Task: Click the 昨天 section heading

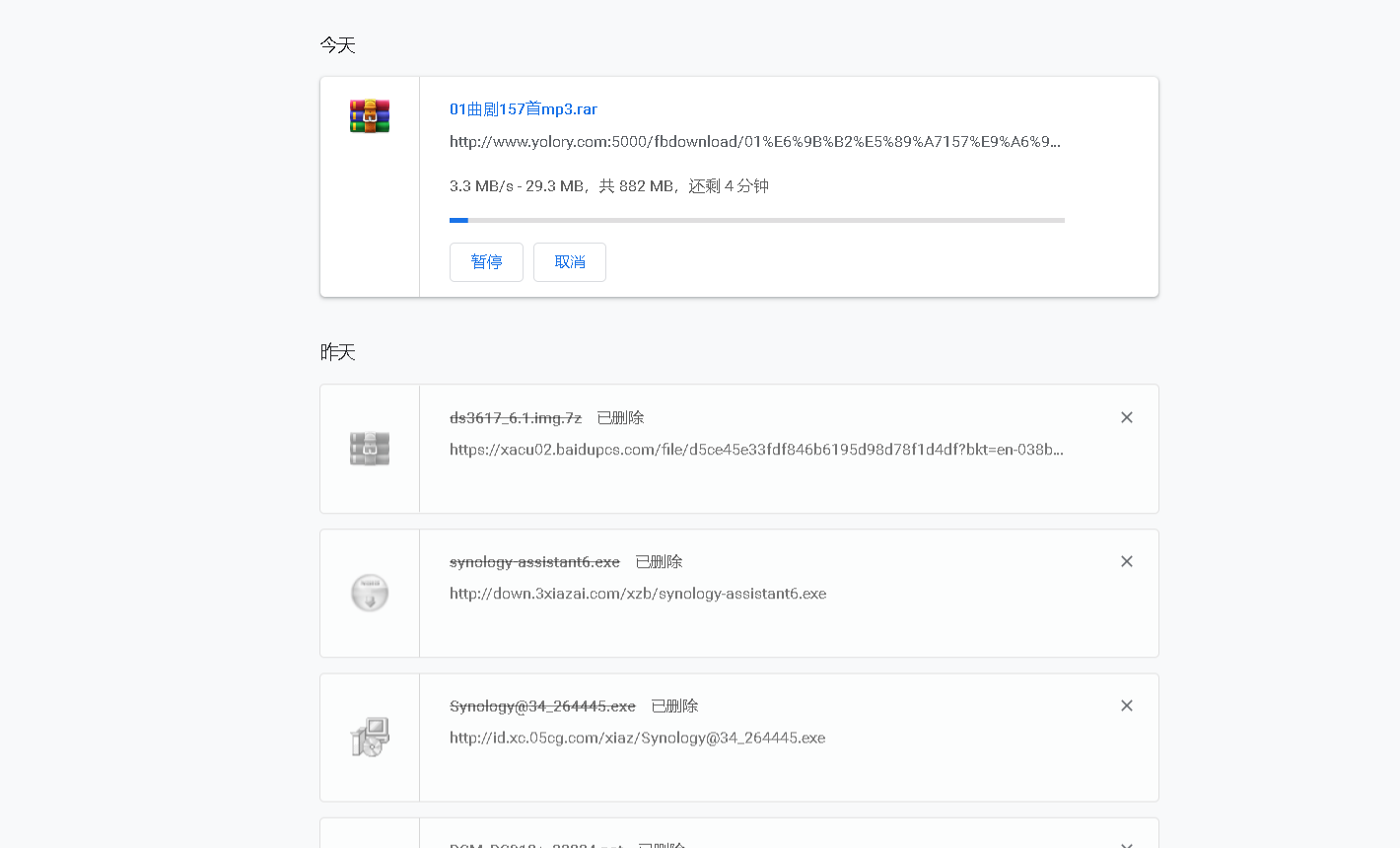Action: 337,353
